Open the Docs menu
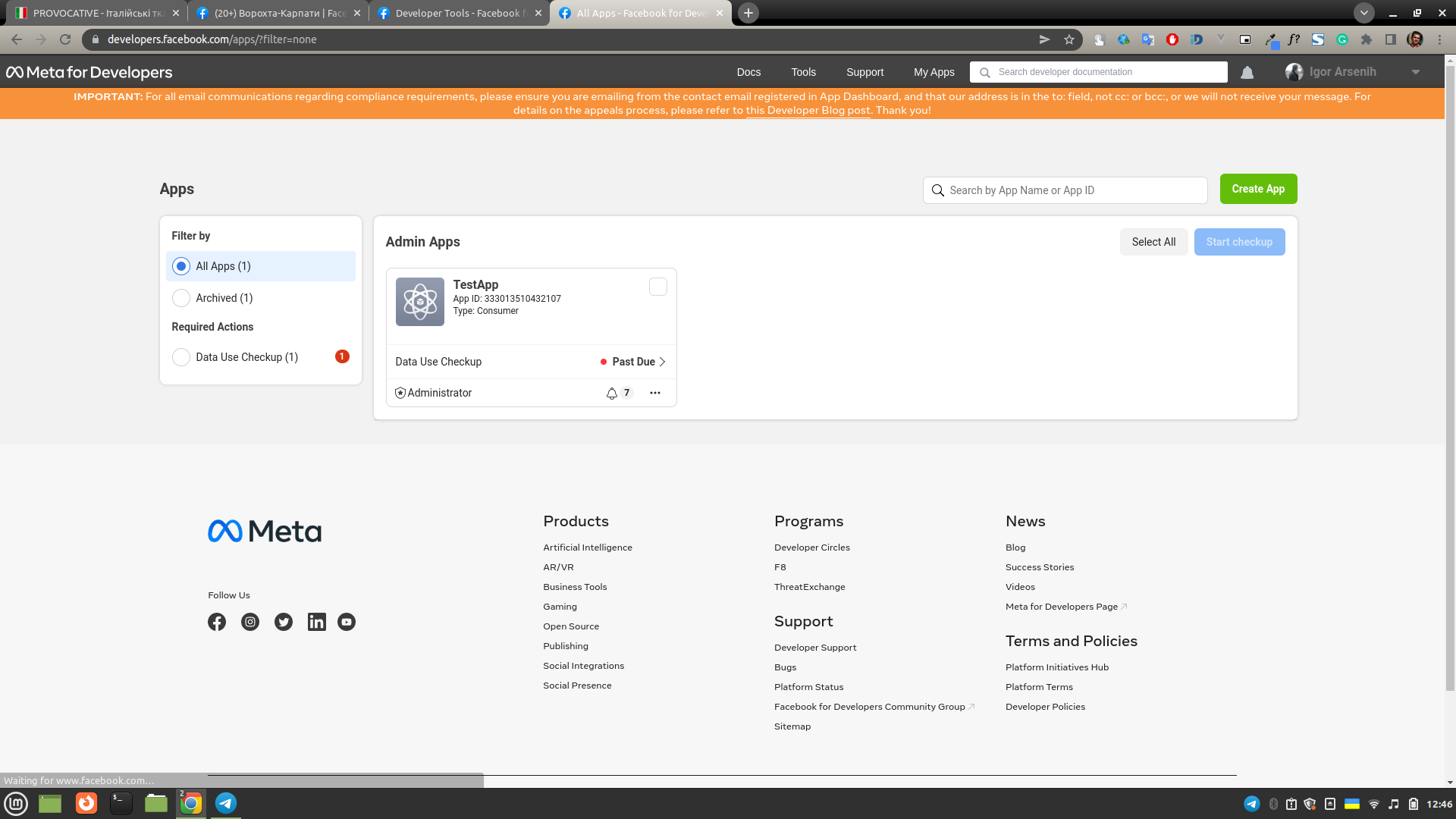This screenshot has height=819, width=1456. [748, 72]
